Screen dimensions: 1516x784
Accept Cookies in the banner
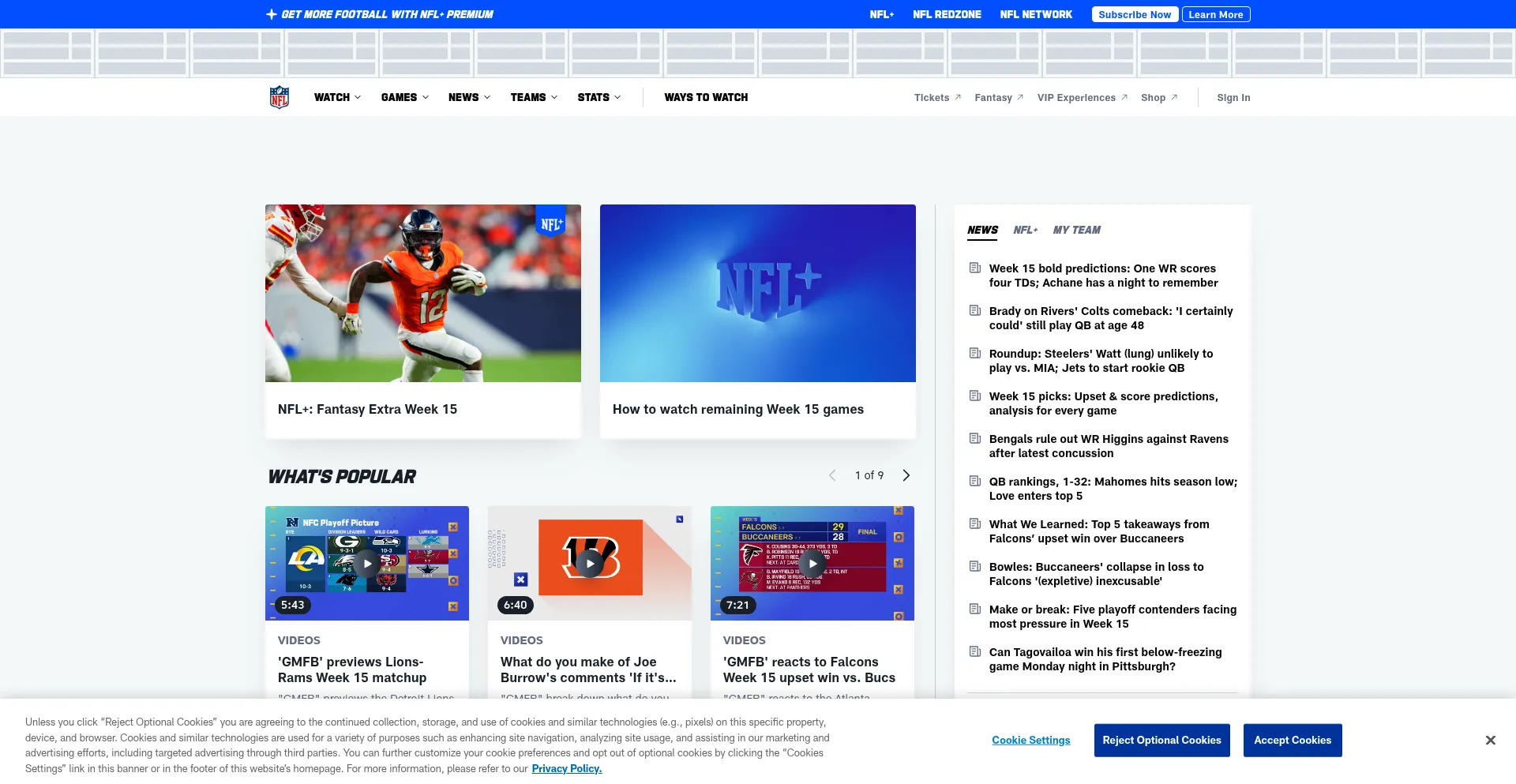1293,740
